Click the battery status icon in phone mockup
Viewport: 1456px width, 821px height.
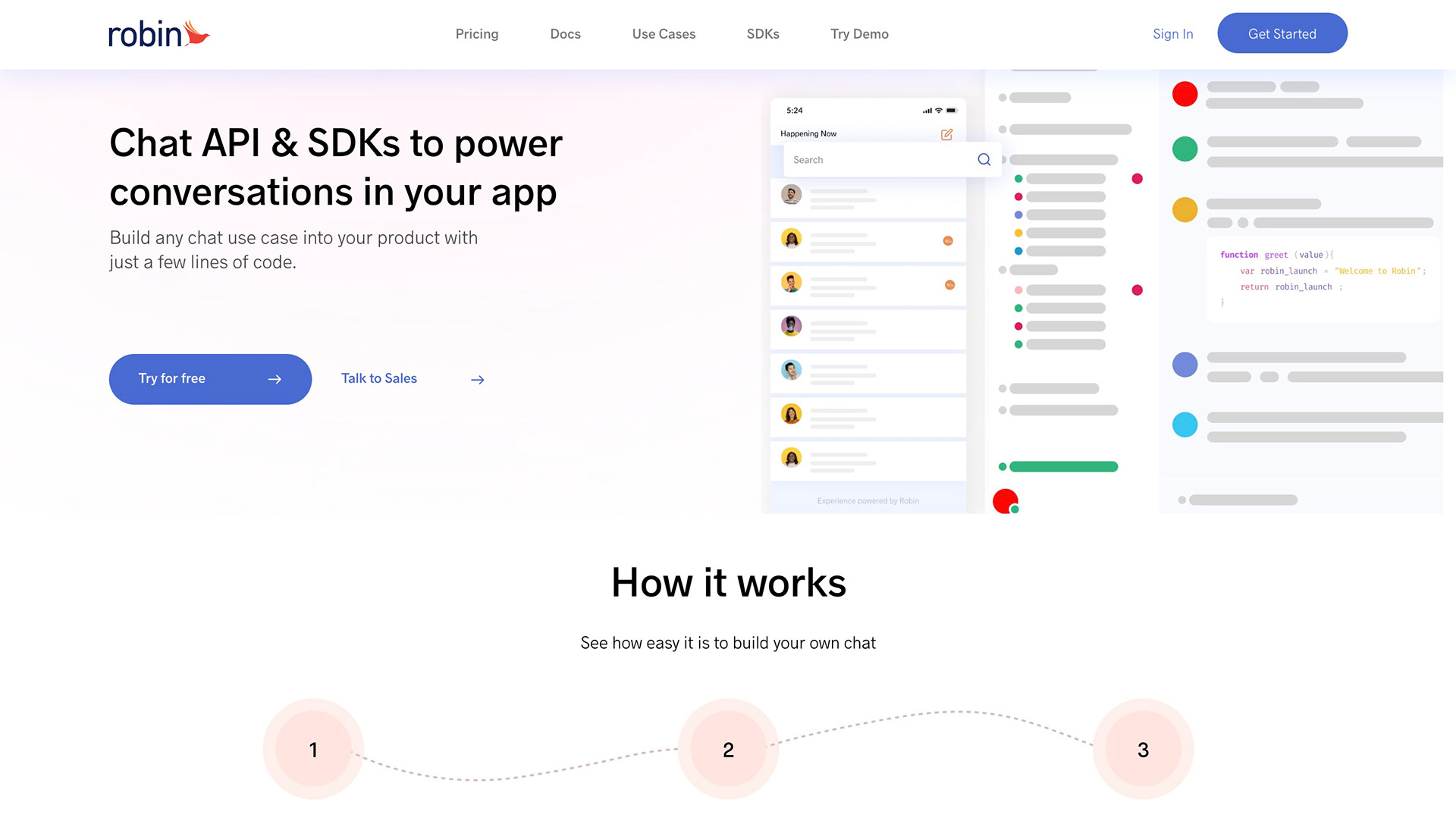pyautogui.click(x=951, y=111)
